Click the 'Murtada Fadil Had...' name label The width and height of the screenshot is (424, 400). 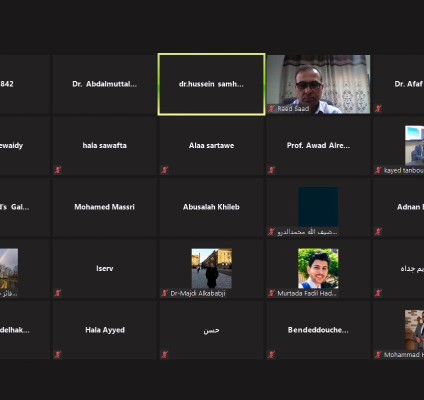click(x=307, y=293)
